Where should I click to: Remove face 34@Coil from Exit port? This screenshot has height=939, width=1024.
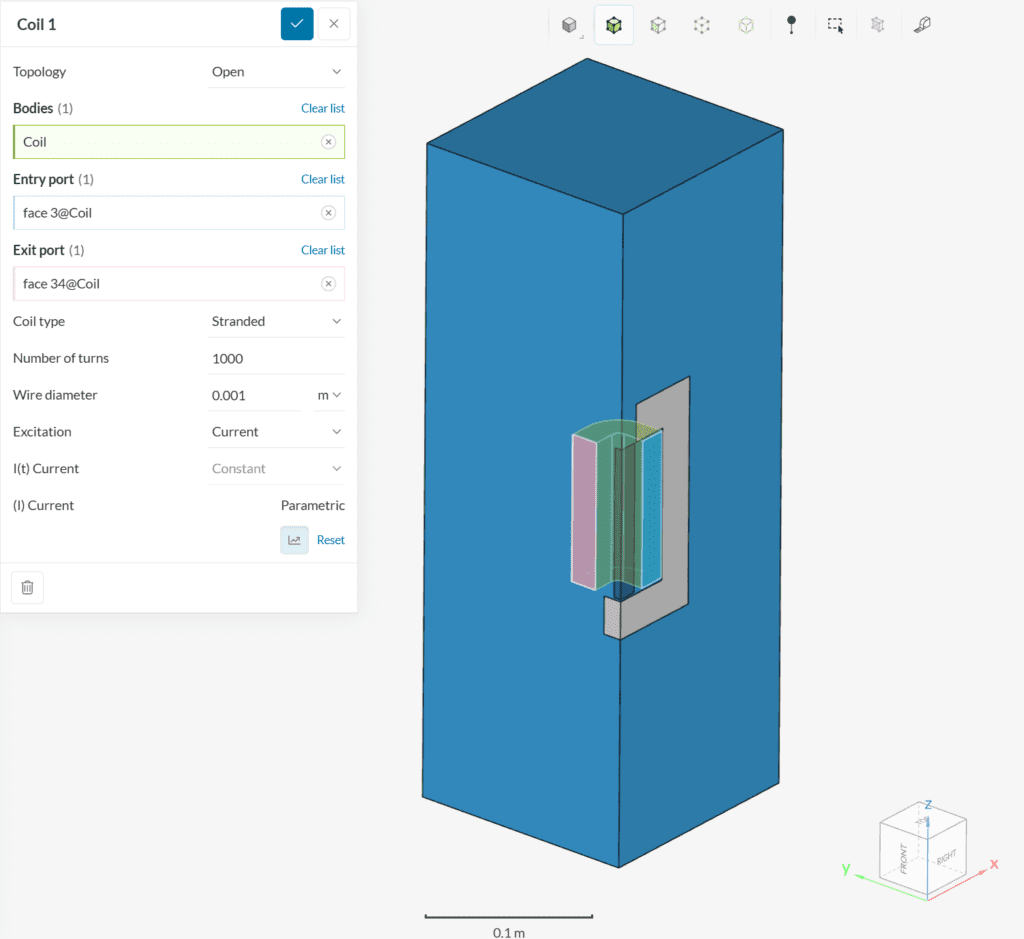click(x=329, y=283)
